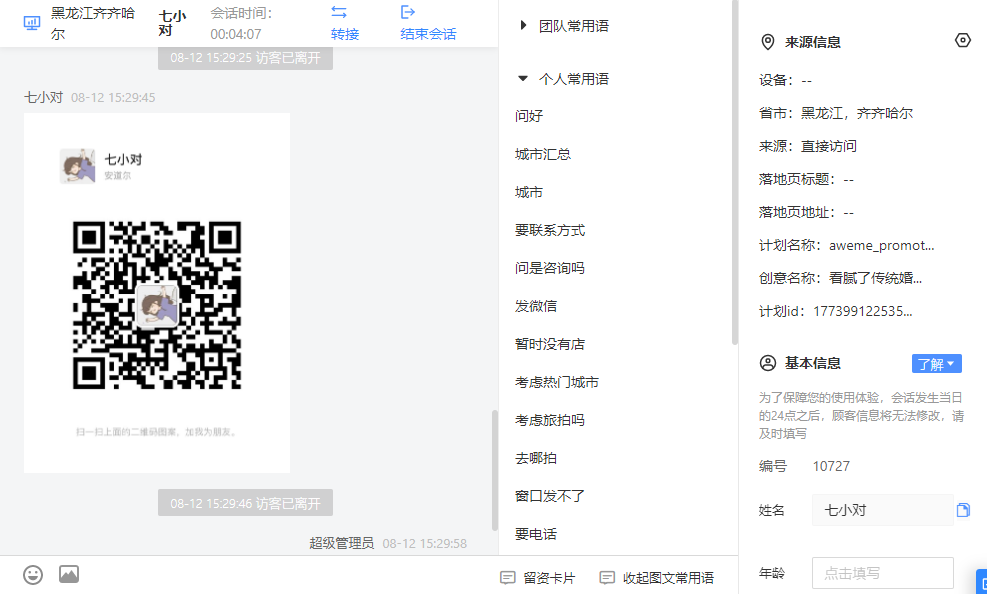Open the WeChat QR code image

157,305
